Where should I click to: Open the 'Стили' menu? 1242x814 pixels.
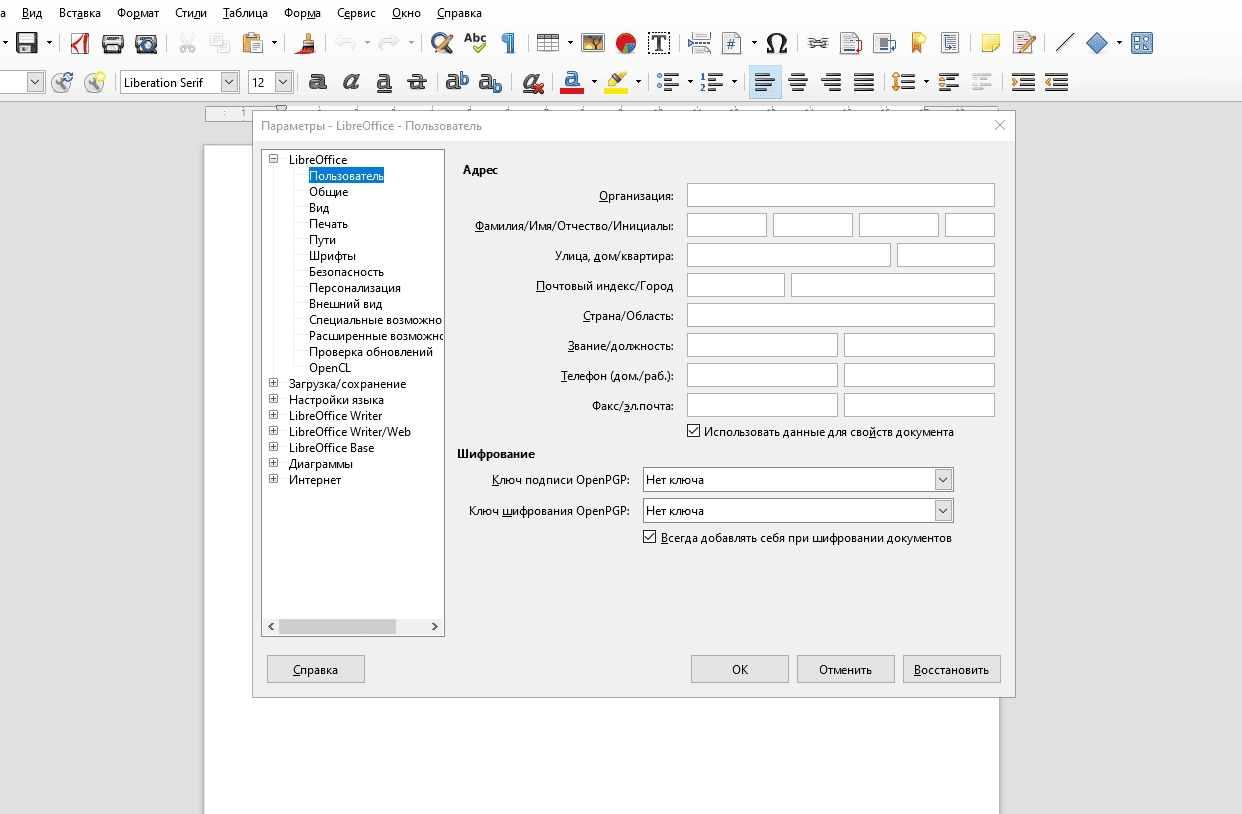(x=190, y=13)
